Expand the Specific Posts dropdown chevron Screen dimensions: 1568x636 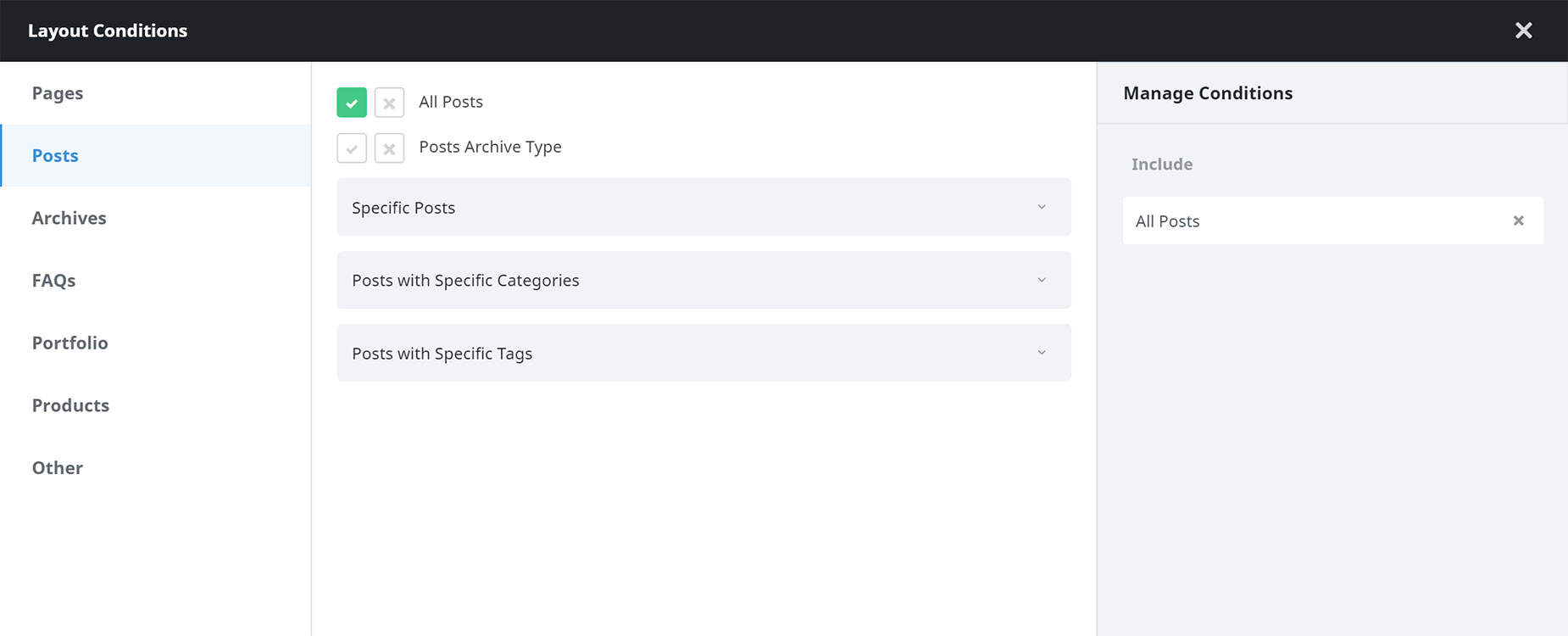click(x=1042, y=207)
